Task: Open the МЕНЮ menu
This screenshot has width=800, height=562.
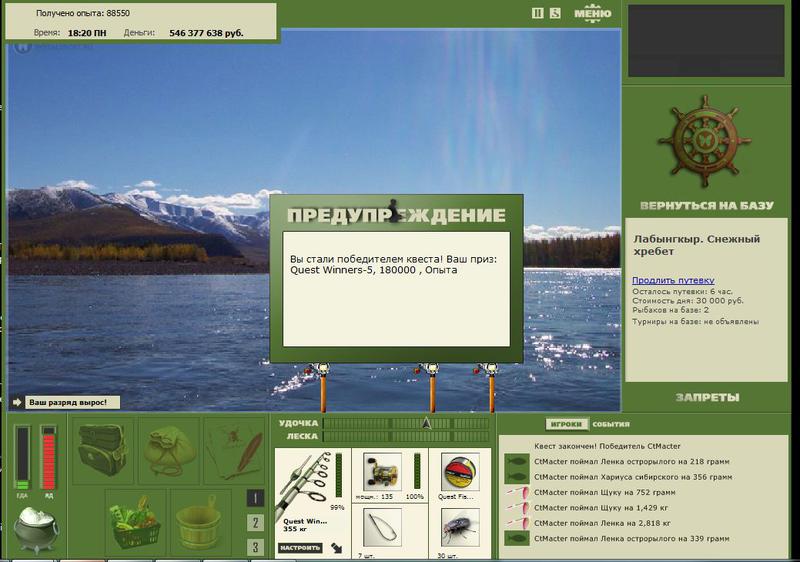Action: (592, 14)
